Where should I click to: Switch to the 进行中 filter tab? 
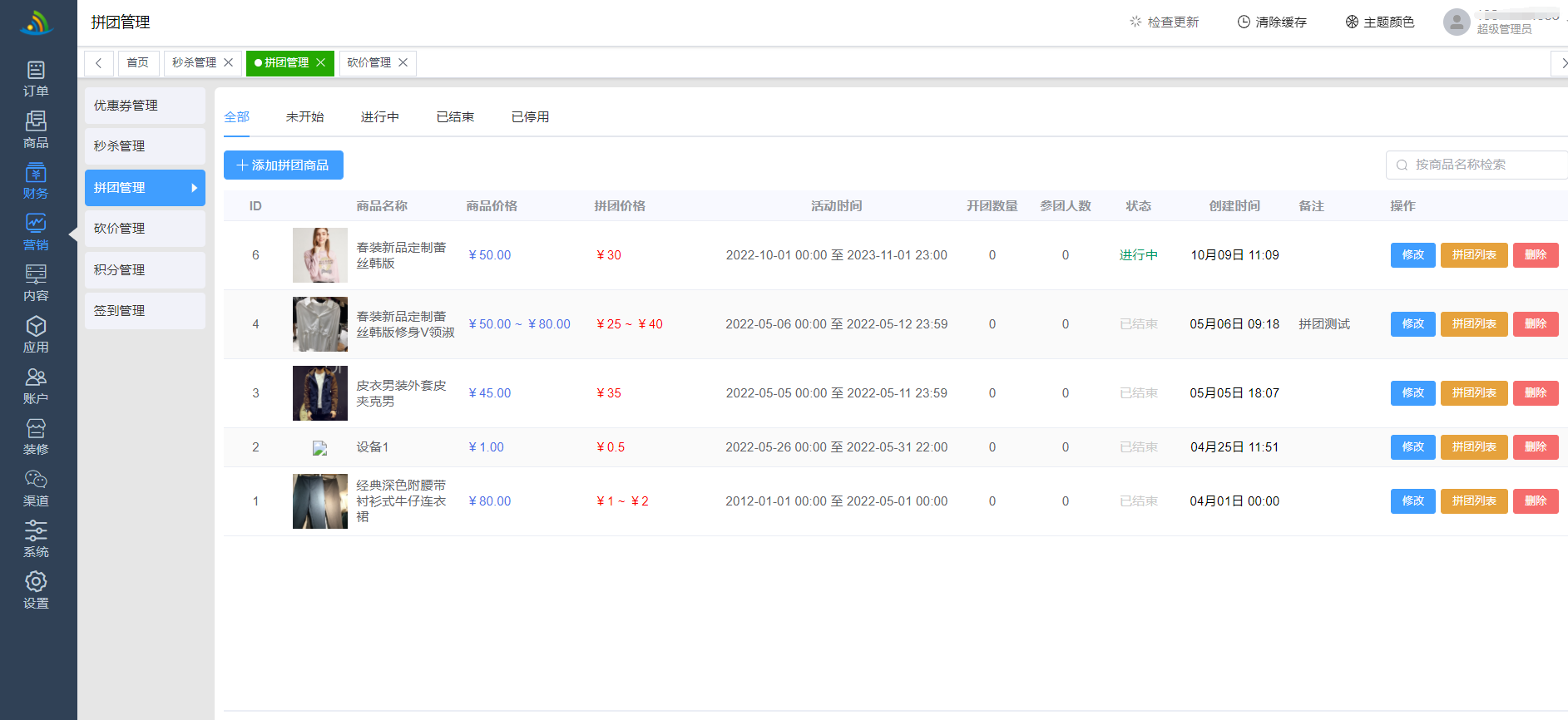coord(379,117)
